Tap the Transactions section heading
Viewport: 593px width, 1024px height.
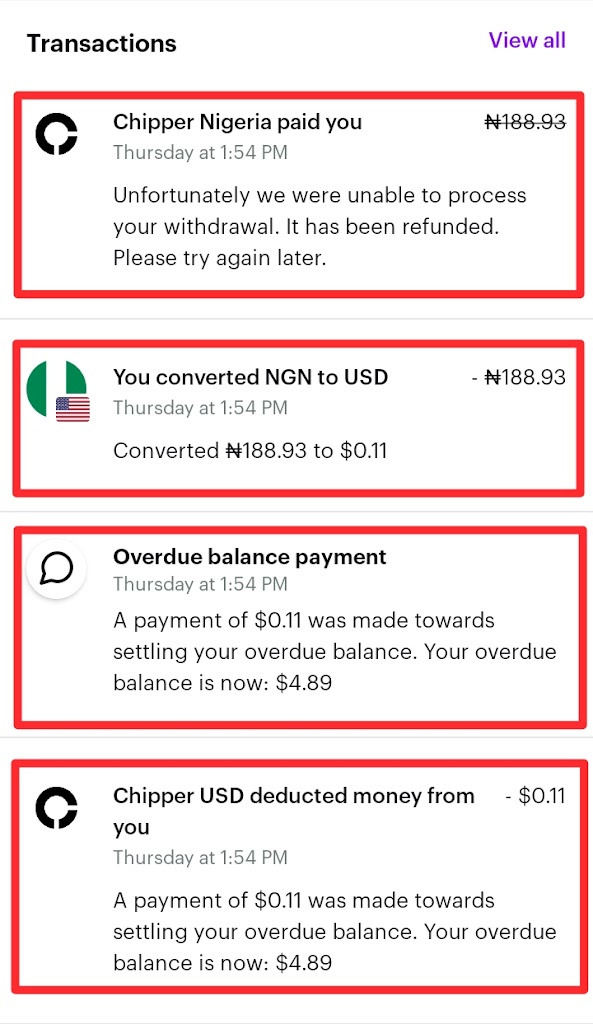pyautogui.click(x=102, y=43)
